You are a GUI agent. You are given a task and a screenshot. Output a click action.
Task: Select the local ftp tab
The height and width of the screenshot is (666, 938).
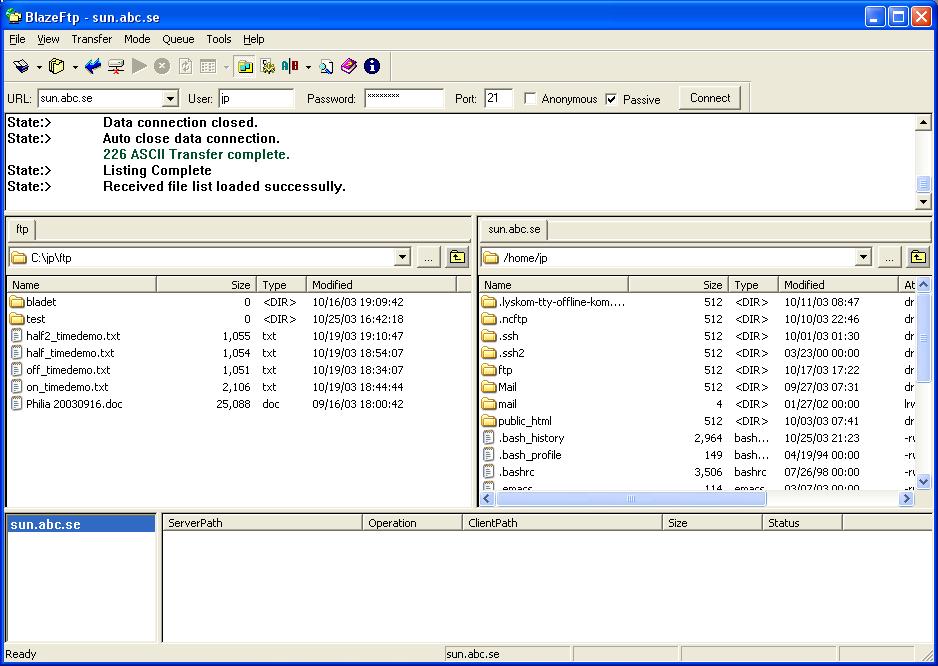point(22,229)
